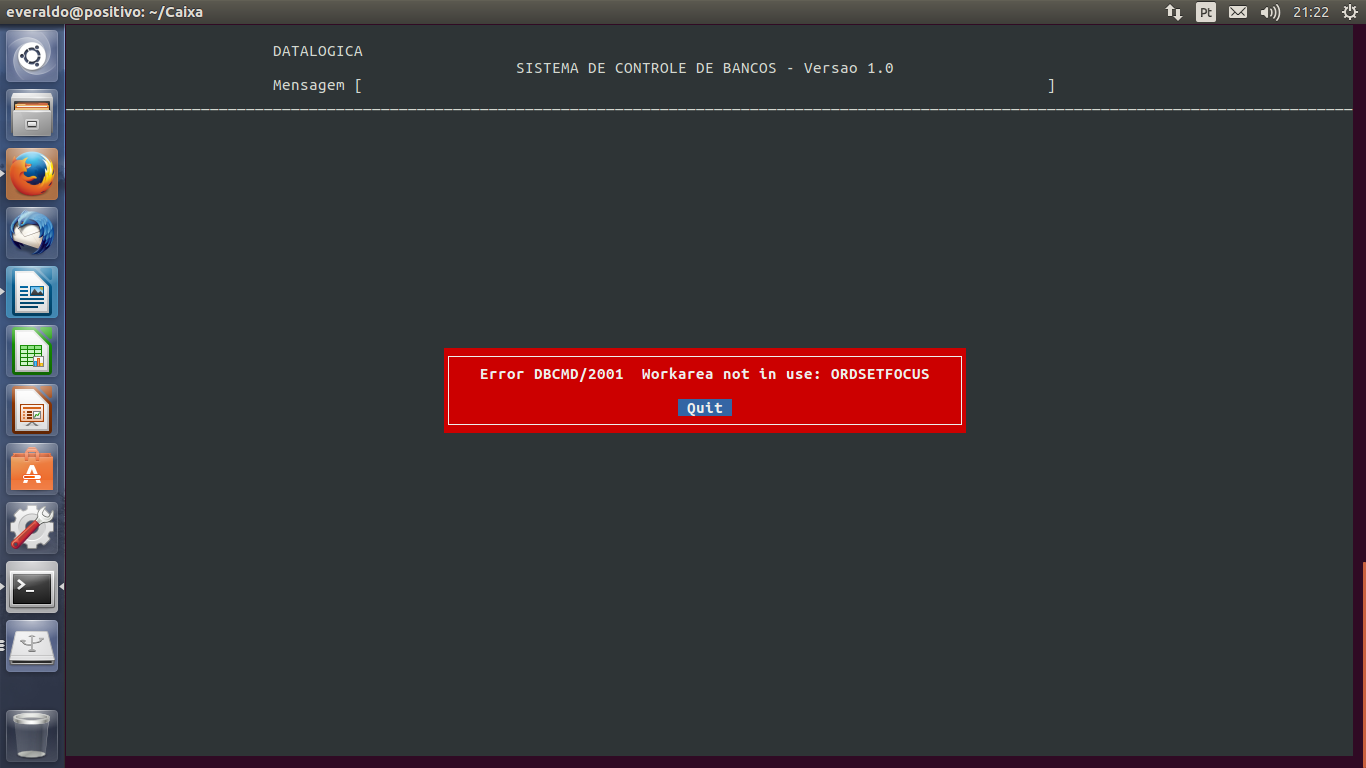1366x768 pixels.
Task: Open the clock showing 21:22
Action: 1310,12
